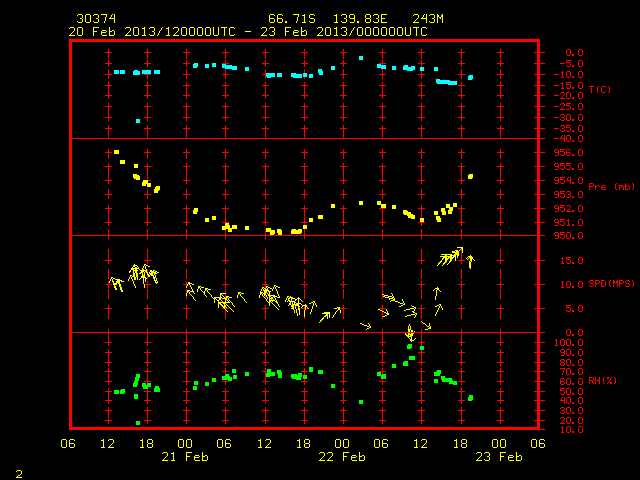
Task: Click the SPD(MPS) wind speed axis label
Action: pos(611,283)
